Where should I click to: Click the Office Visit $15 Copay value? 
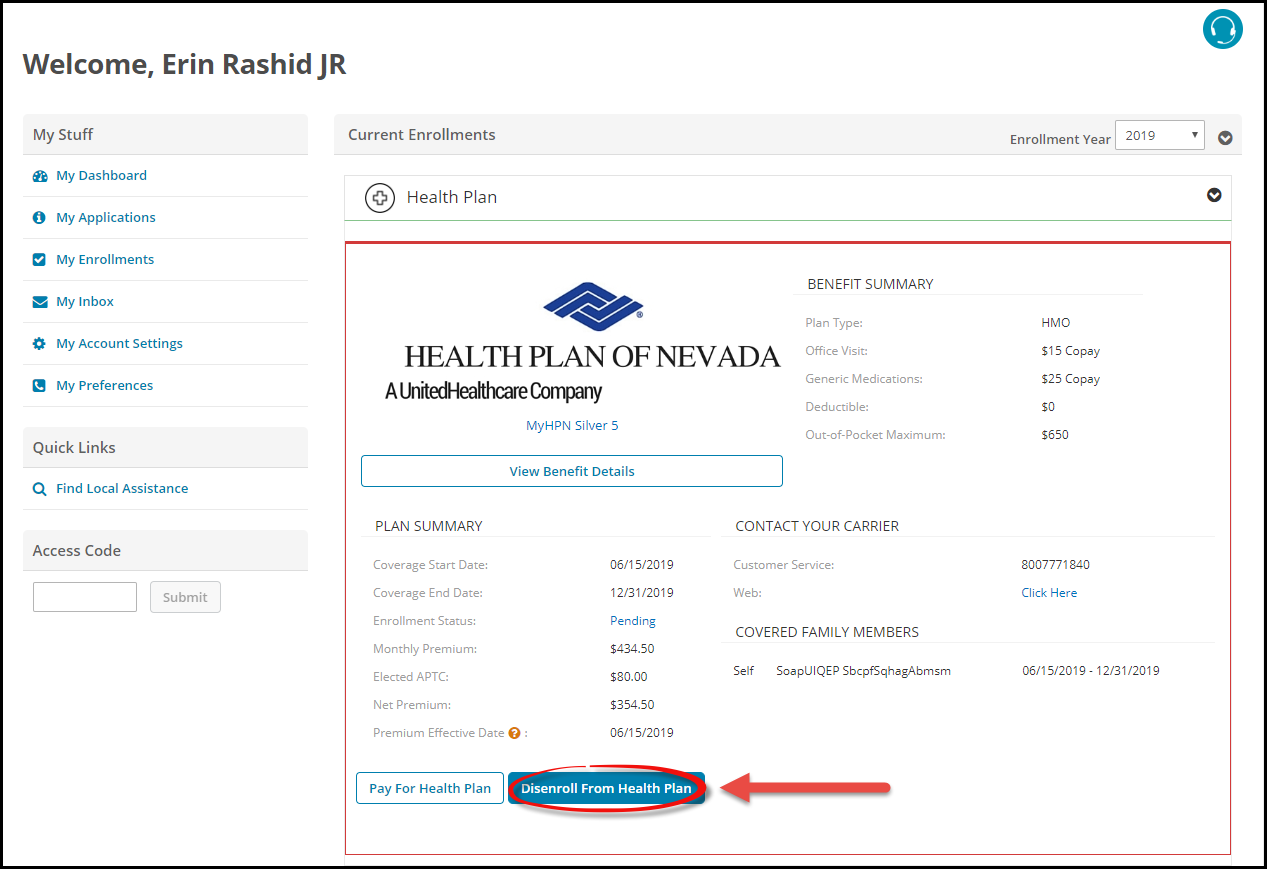point(1070,351)
